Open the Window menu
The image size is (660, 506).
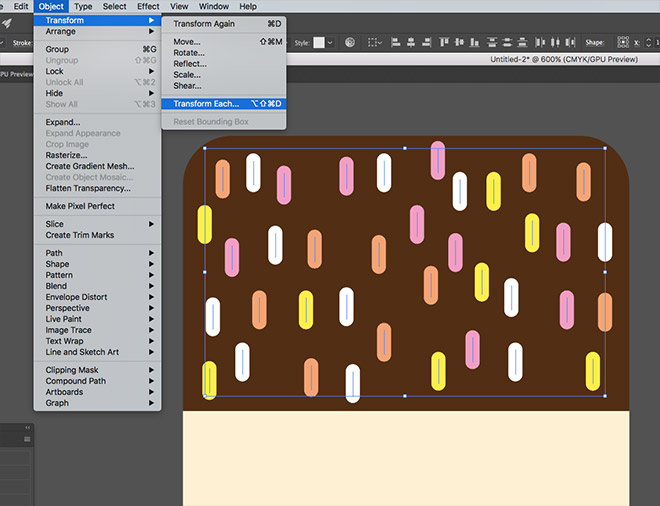pos(214,6)
